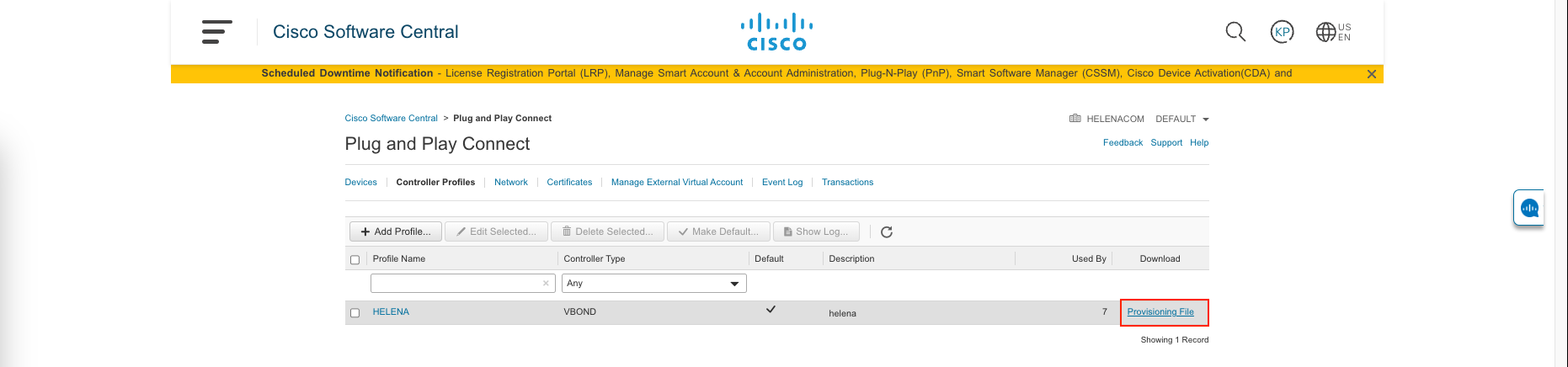This screenshot has width=1568, height=367.
Task: Open the KP user profile icon
Action: pos(1282,32)
